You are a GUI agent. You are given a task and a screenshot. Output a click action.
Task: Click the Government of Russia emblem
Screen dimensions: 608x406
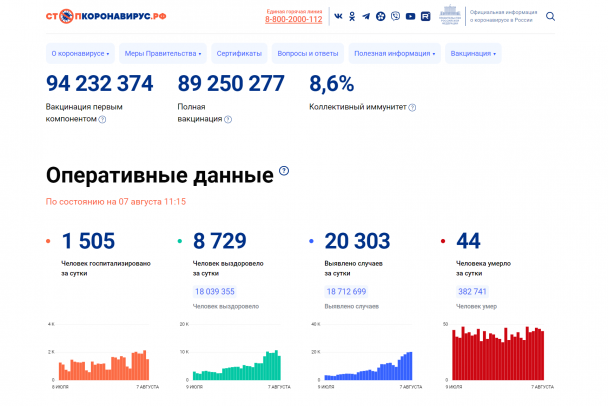[x=450, y=15]
